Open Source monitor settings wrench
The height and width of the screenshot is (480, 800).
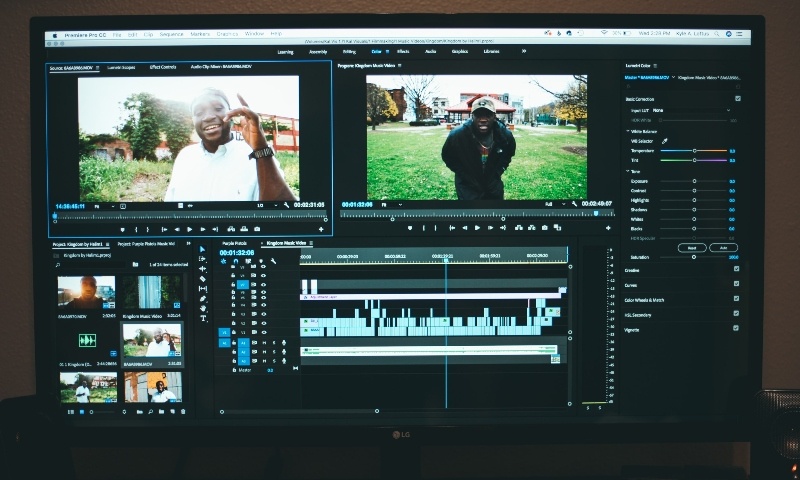[286, 205]
